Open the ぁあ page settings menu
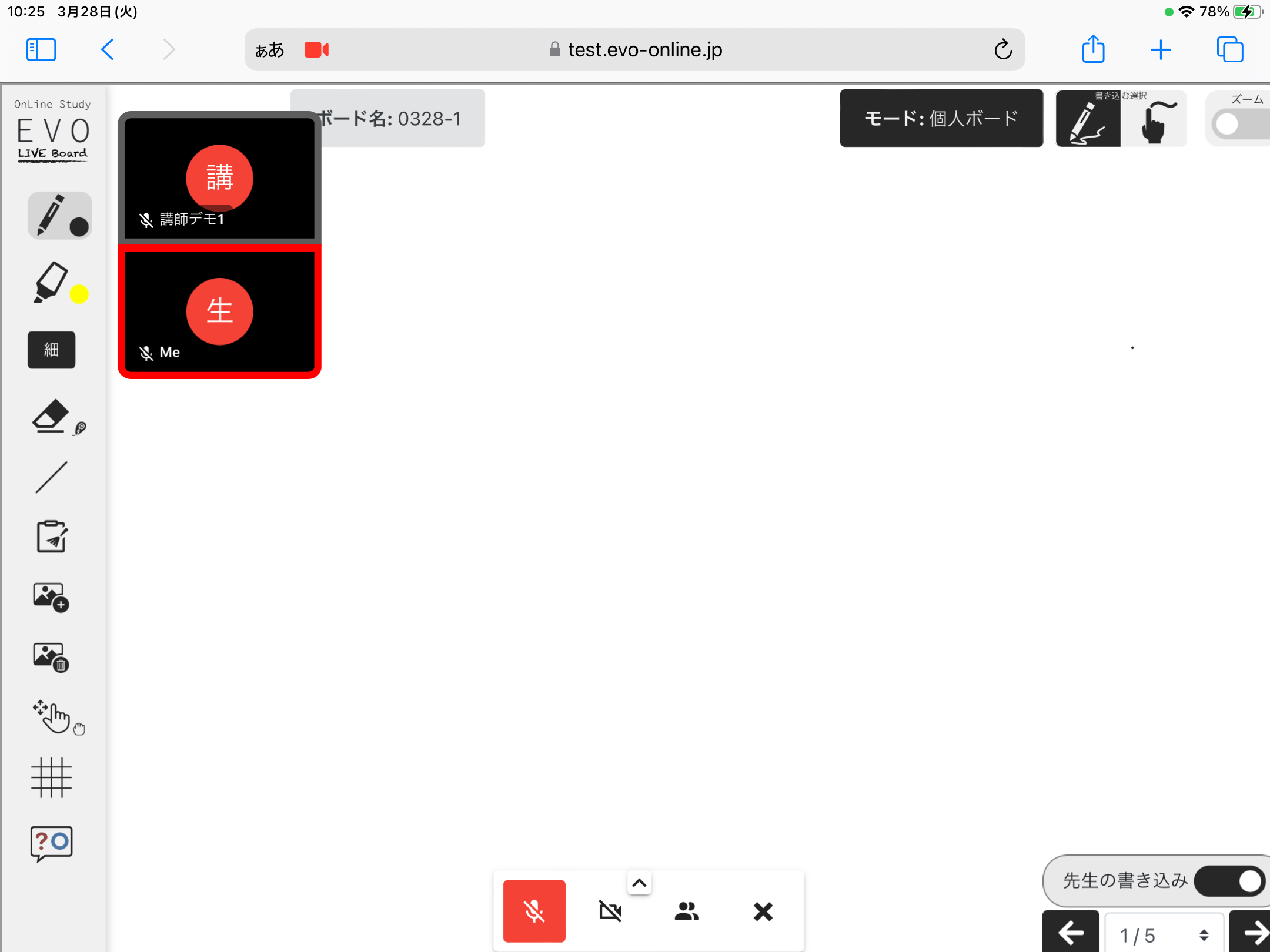 click(269, 50)
